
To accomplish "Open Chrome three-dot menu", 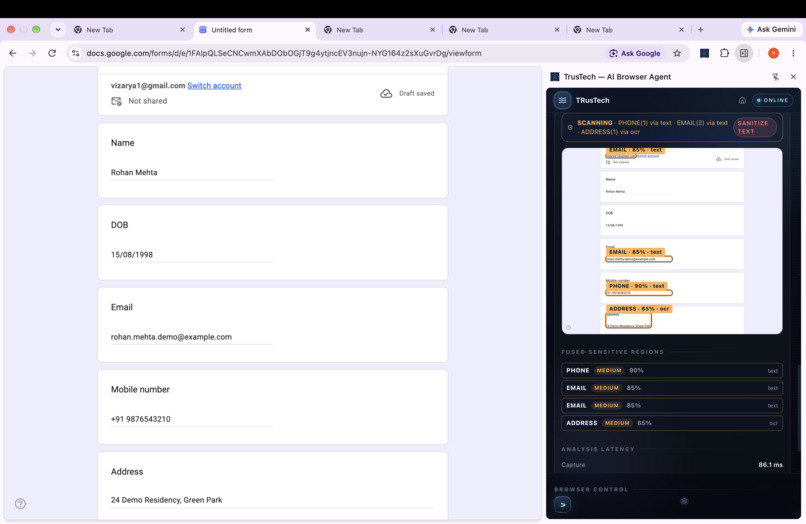I will (x=793, y=53).
